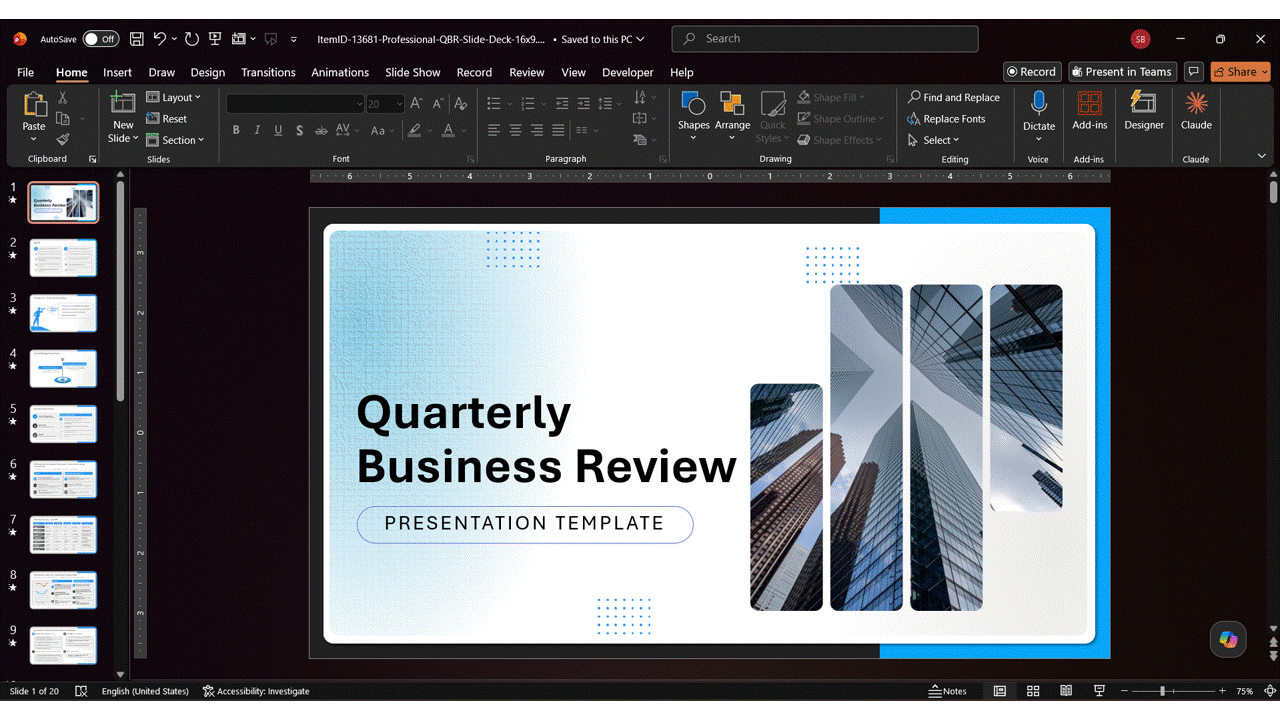Toggle strikethrough formatting
The image size is (1280, 720).
(321, 130)
